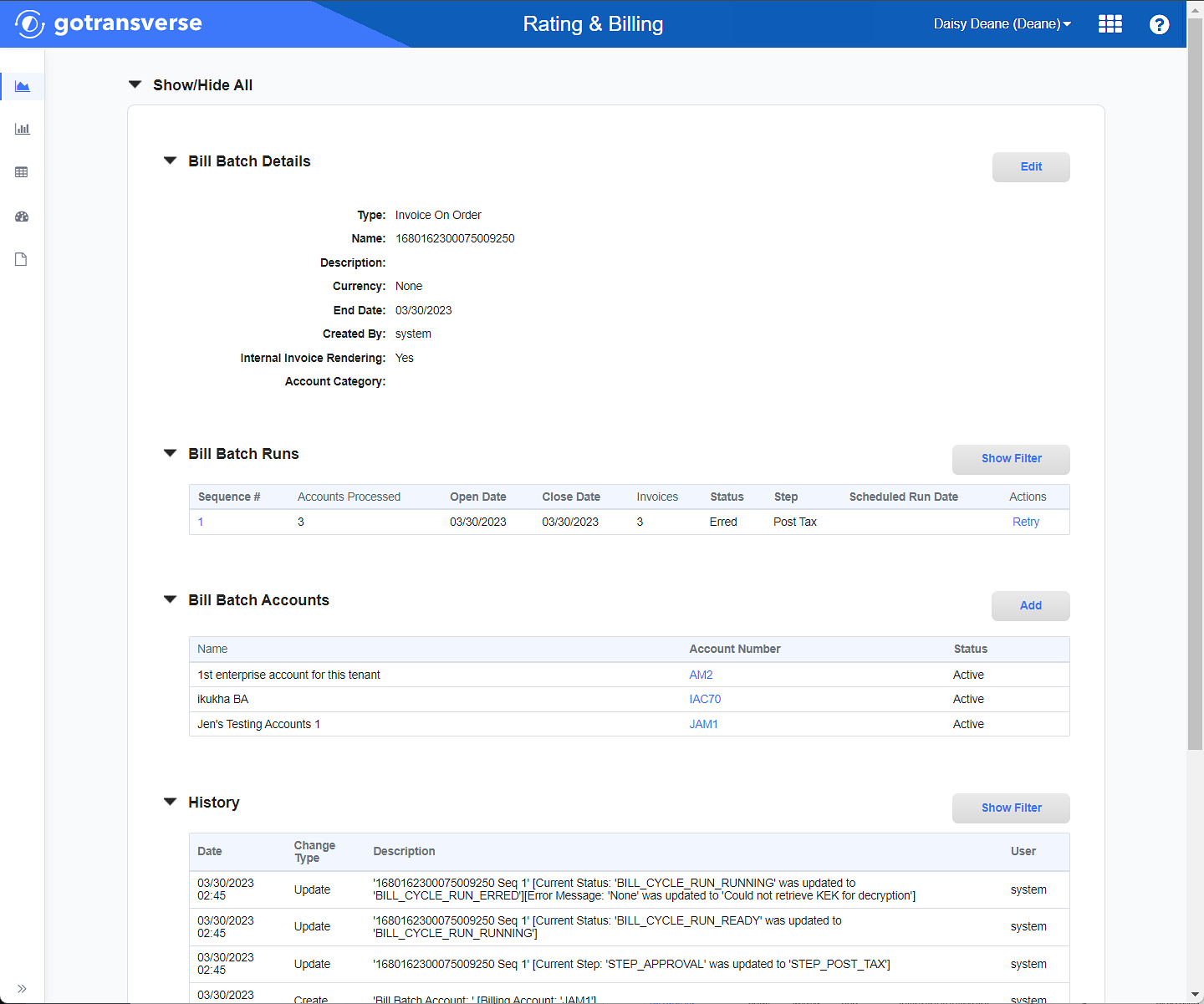Image resolution: width=1204 pixels, height=1004 pixels.
Task: Open Daisy Deane user dropdown
Action: (1002, 23)
